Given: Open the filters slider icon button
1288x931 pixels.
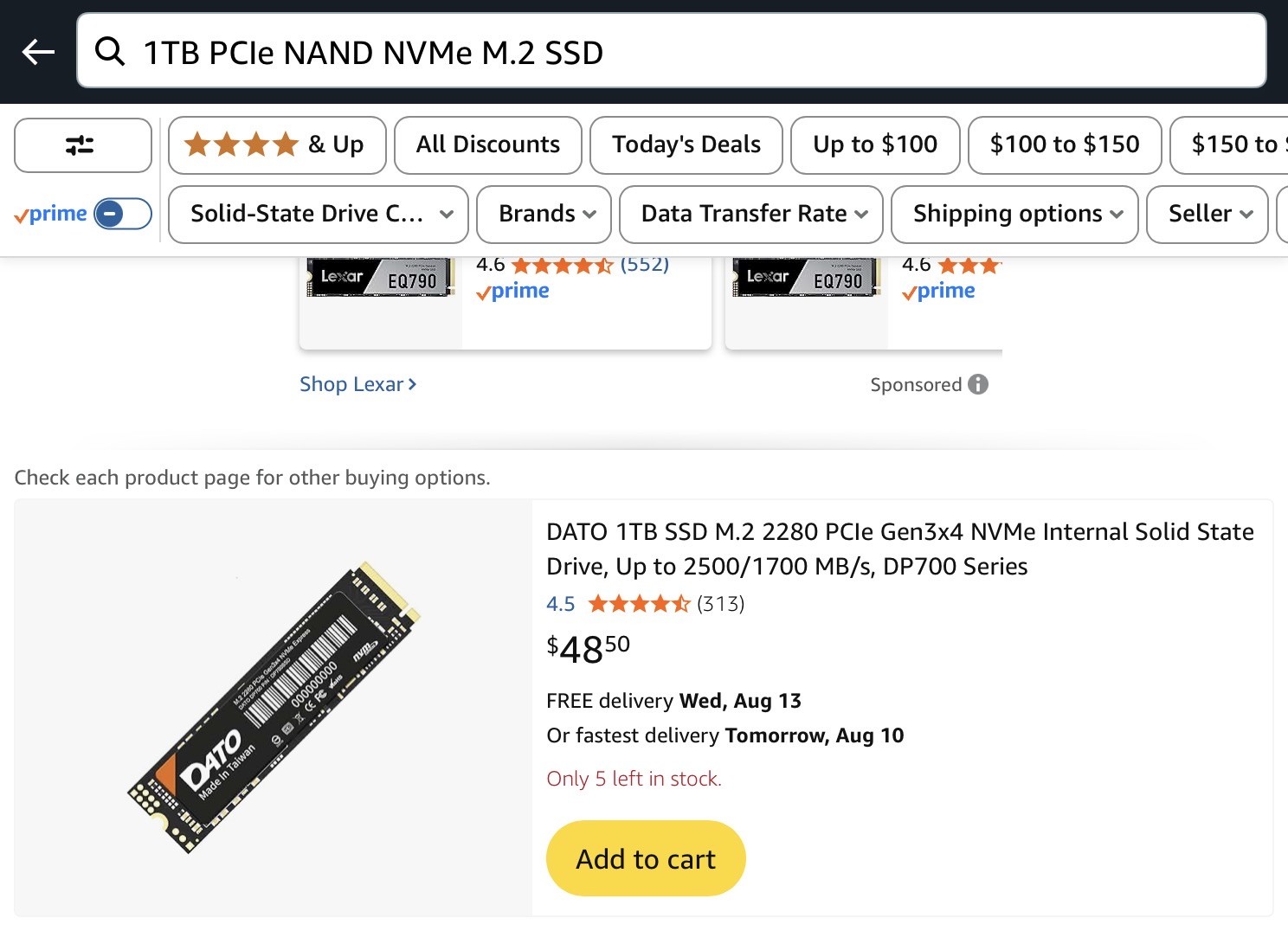Looking at the screenshot, I should tap(82, 145).
